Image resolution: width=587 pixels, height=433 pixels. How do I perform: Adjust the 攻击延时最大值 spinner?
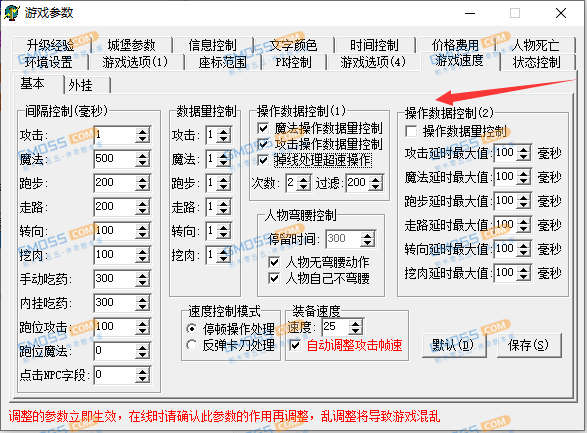pyautogui.click(x=524, y=153)
